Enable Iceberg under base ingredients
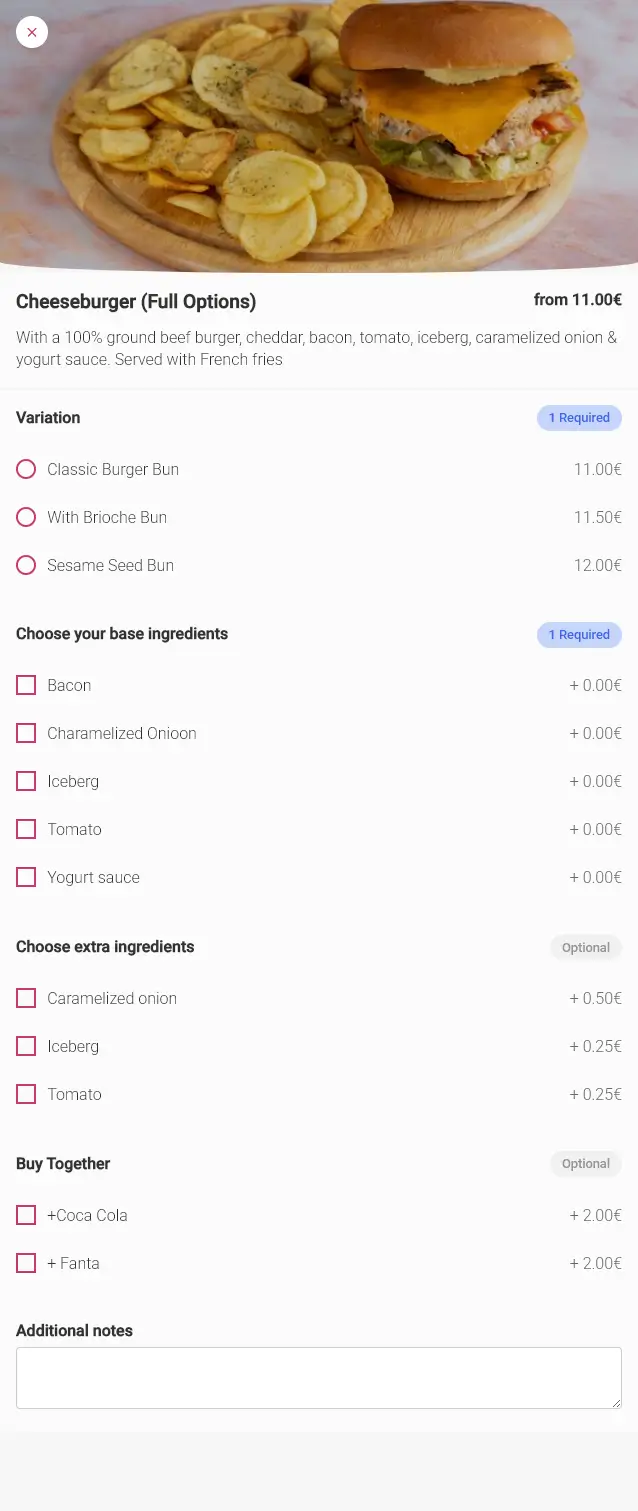 point(26,781)
